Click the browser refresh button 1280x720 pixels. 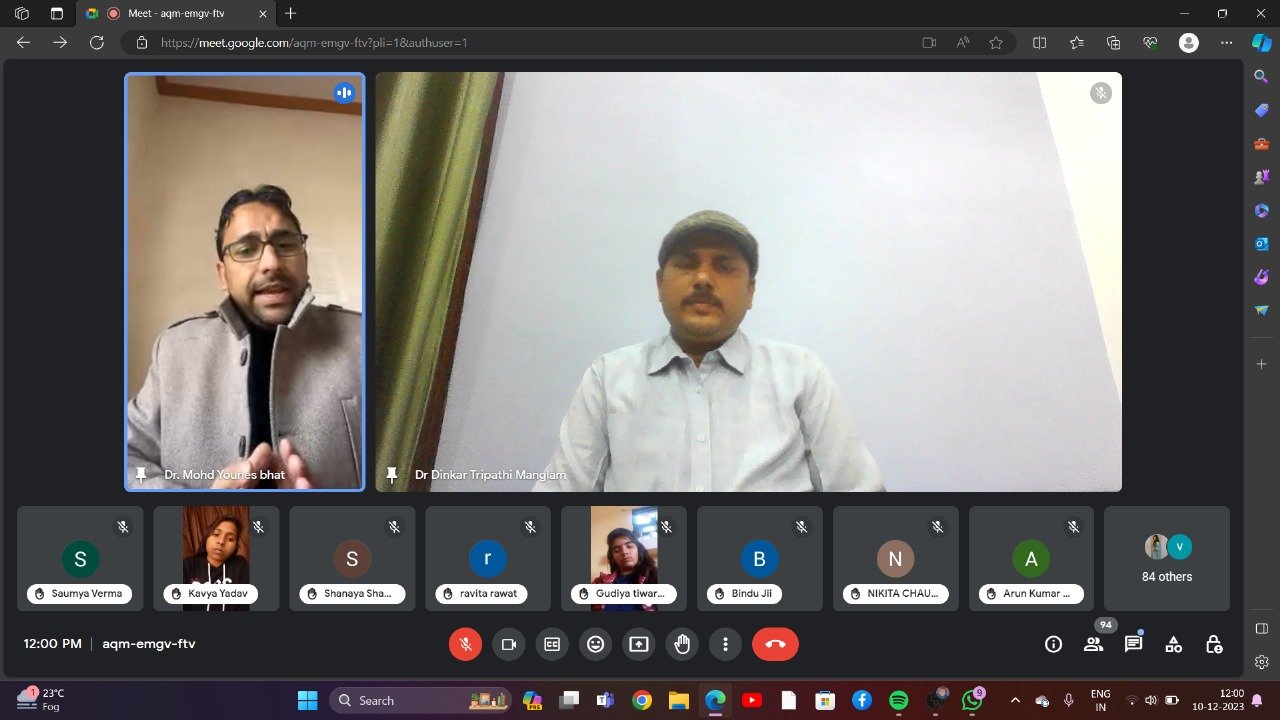pyautogui.click(x=97, y=43)
